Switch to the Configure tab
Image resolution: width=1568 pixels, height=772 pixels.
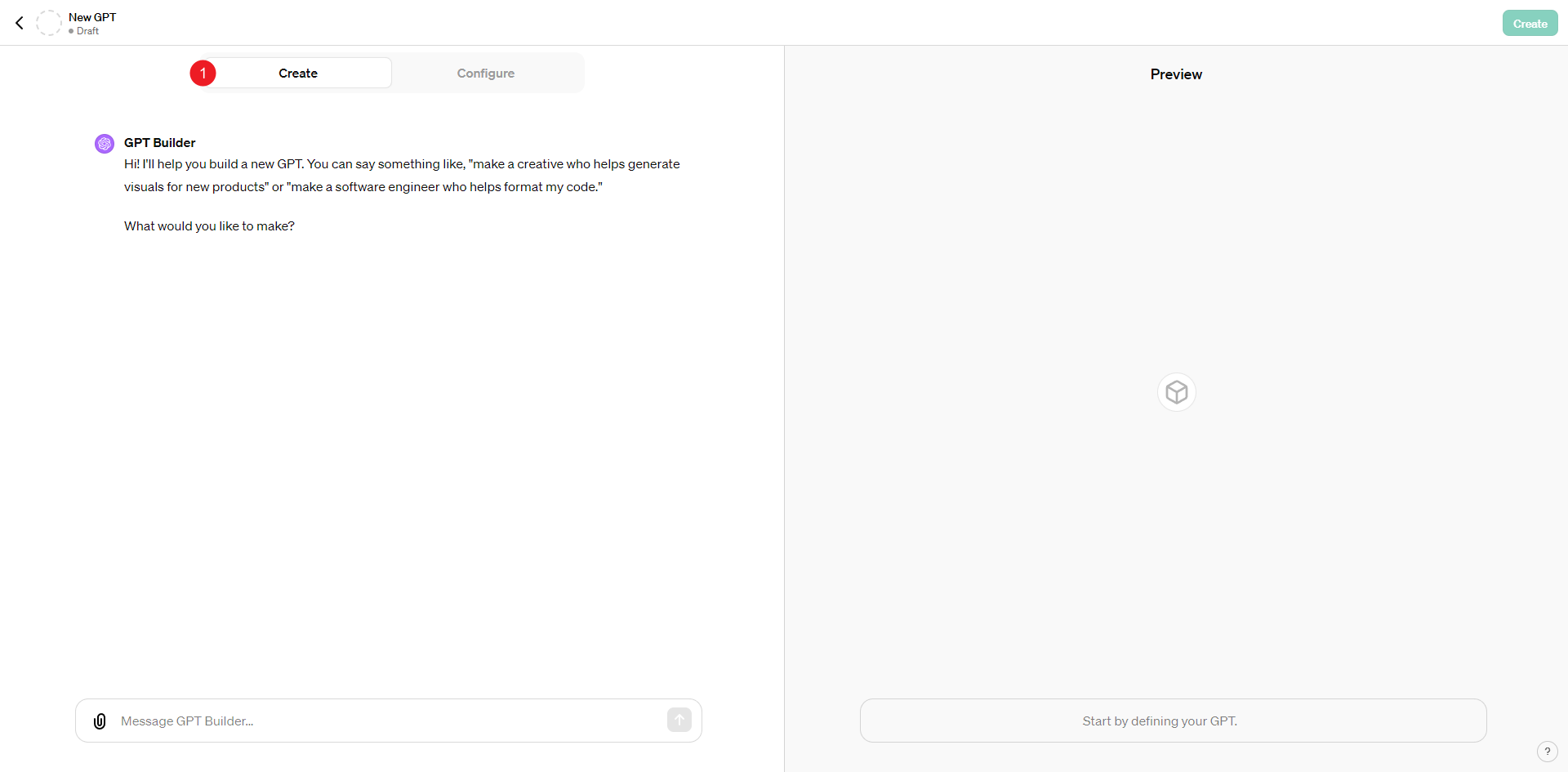[486, 74]
